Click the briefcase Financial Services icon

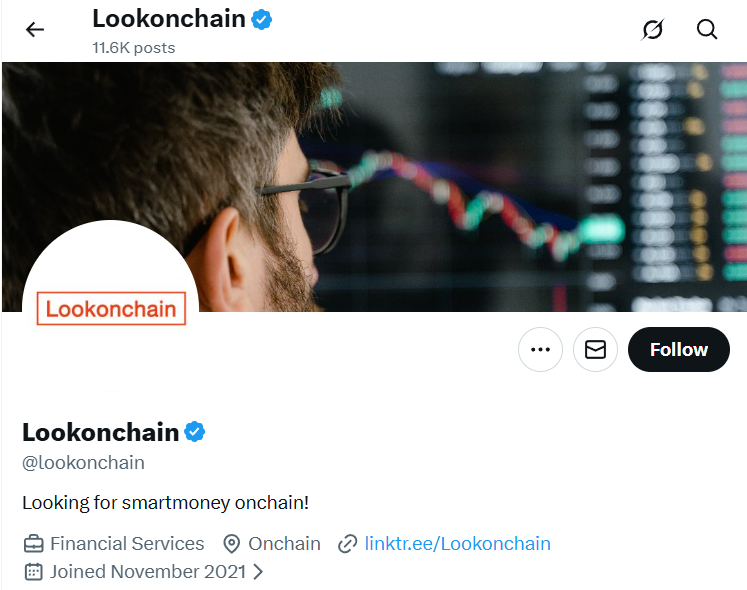(x=34, y=544)
